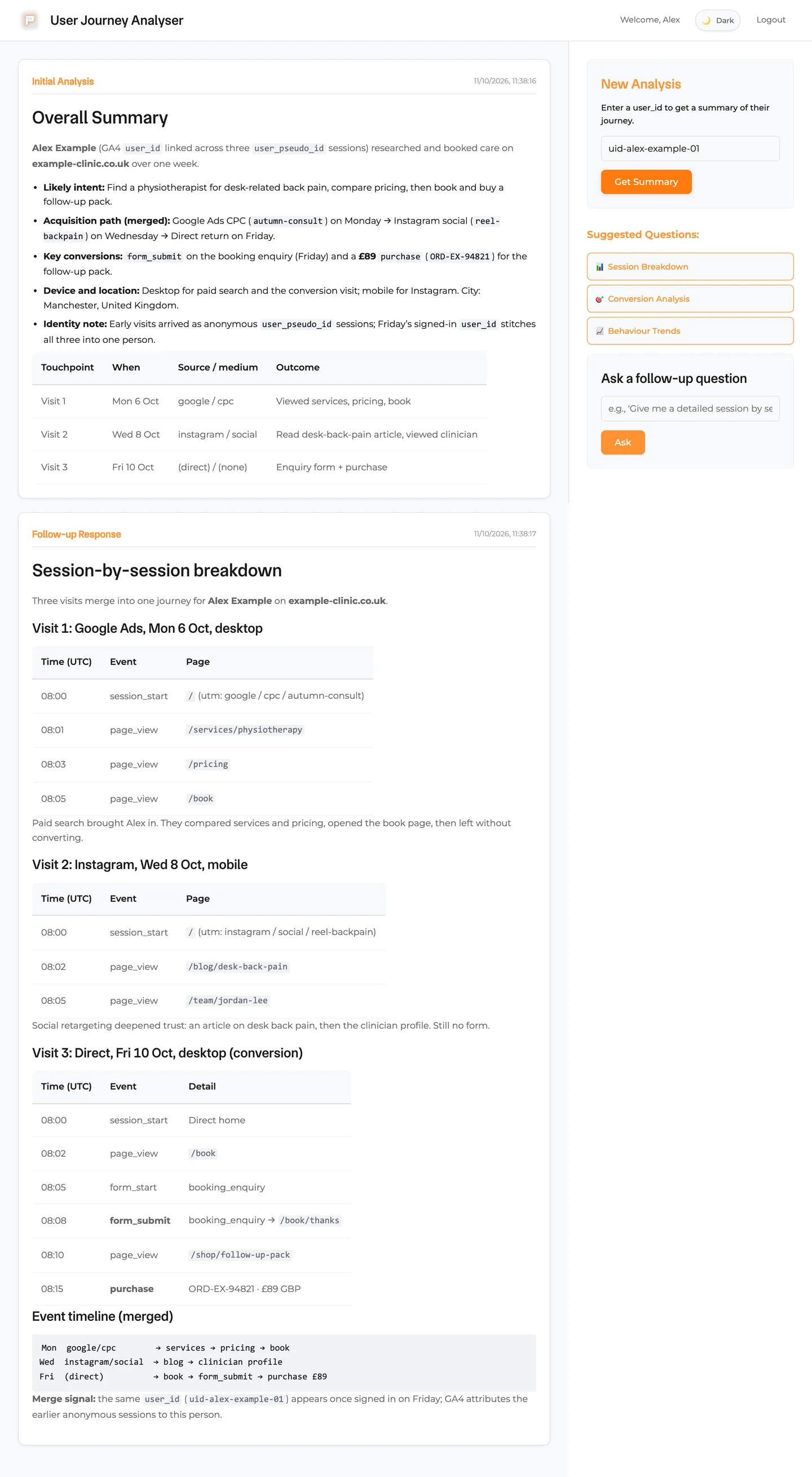Click the Event timeline (merged) heading
Viewport: 812px width, 1477px height.
tap(102, 1316)
